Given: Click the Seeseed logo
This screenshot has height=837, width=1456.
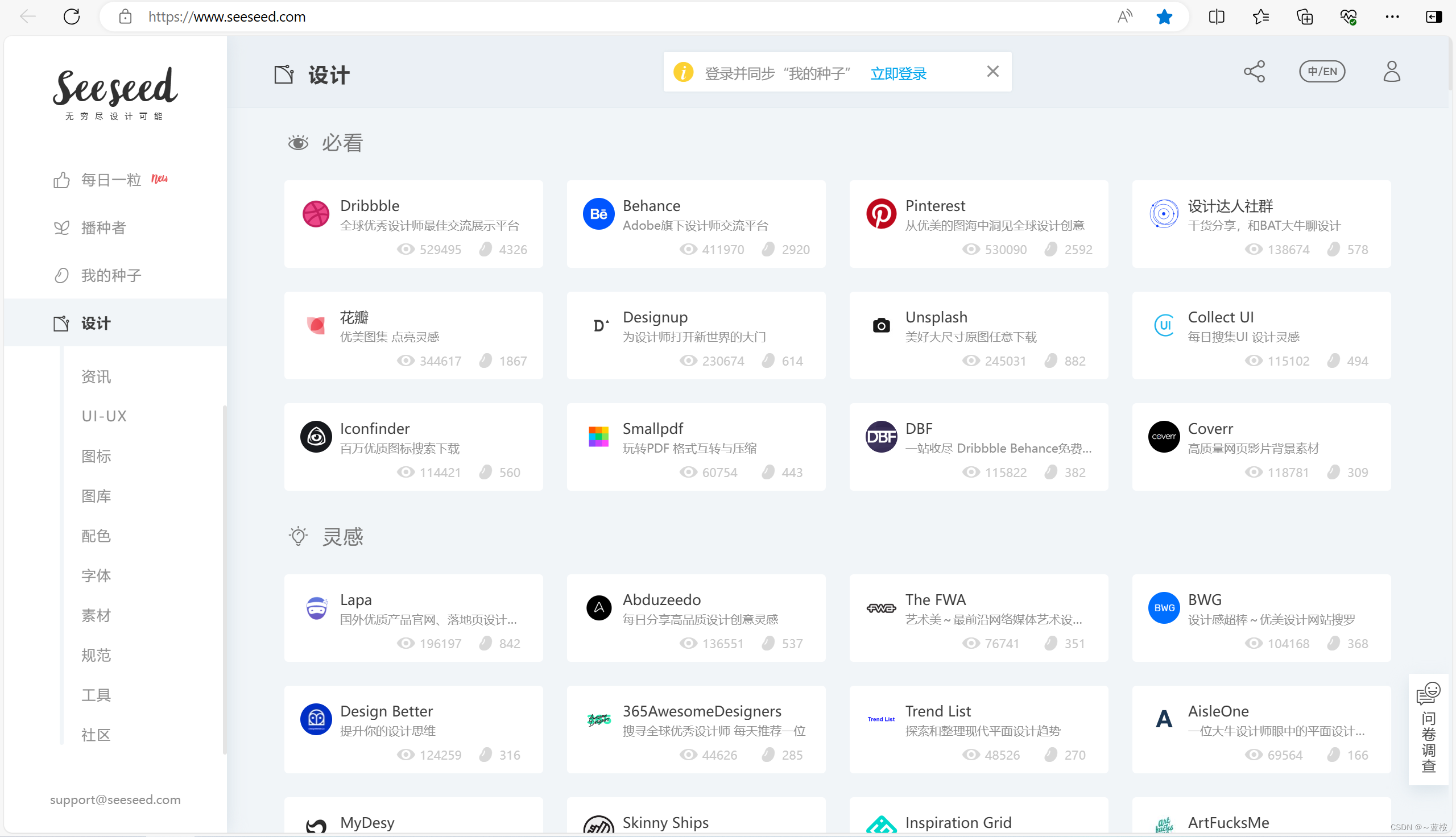Looking at the screenshot, I should 115,94.
